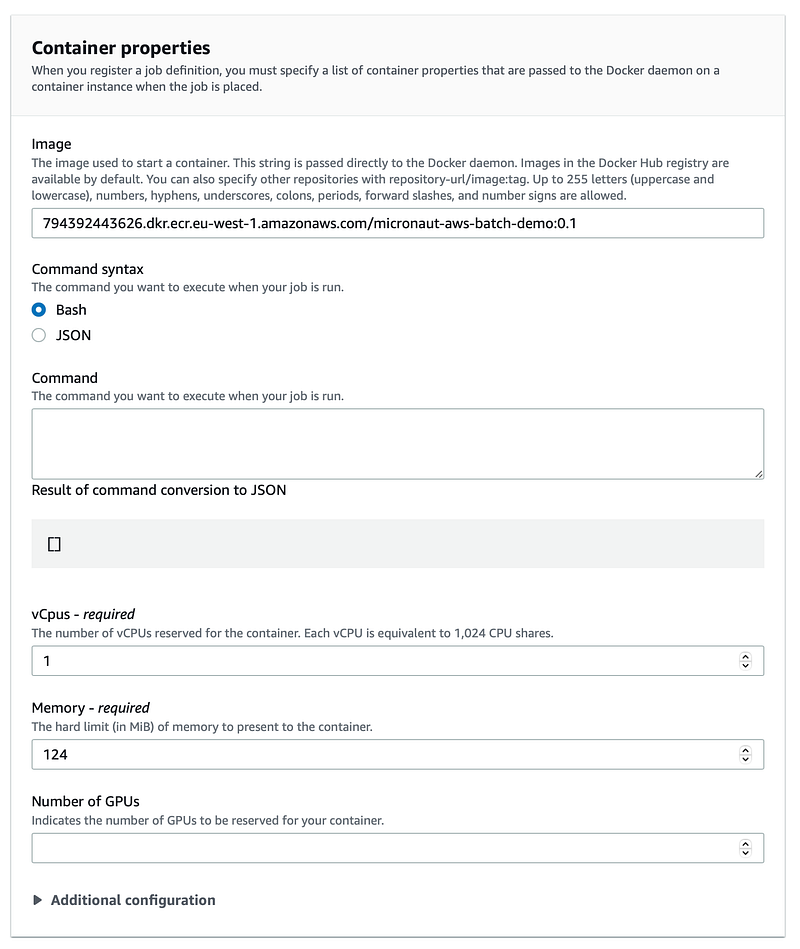Click the JSON conversion result box

click(398, 543)
